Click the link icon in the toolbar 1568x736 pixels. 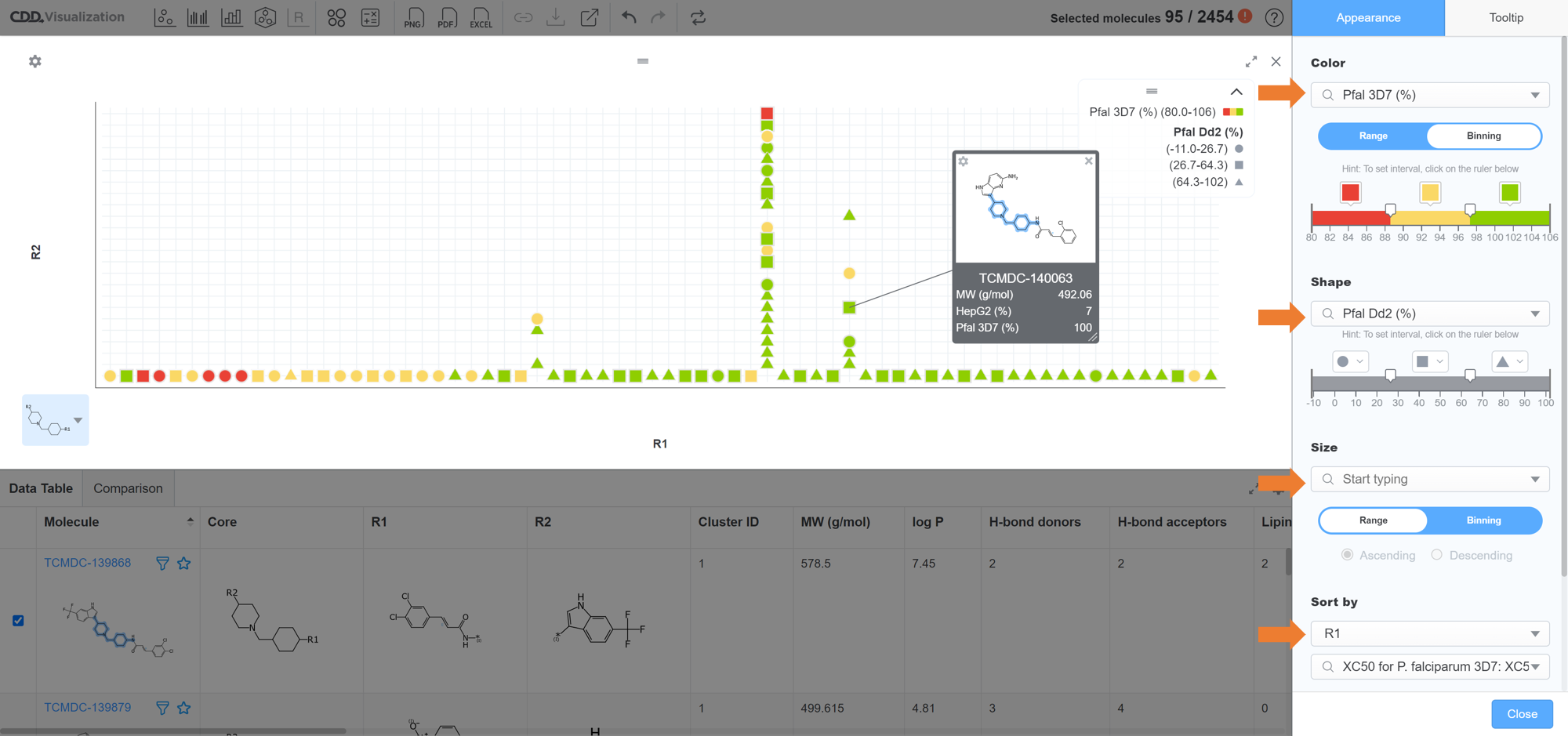(523, 17)
